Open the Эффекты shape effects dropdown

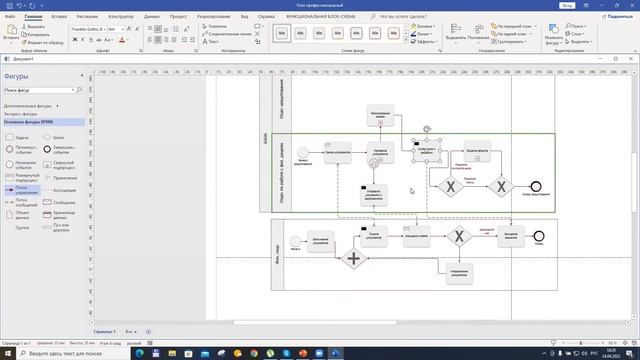424,41
